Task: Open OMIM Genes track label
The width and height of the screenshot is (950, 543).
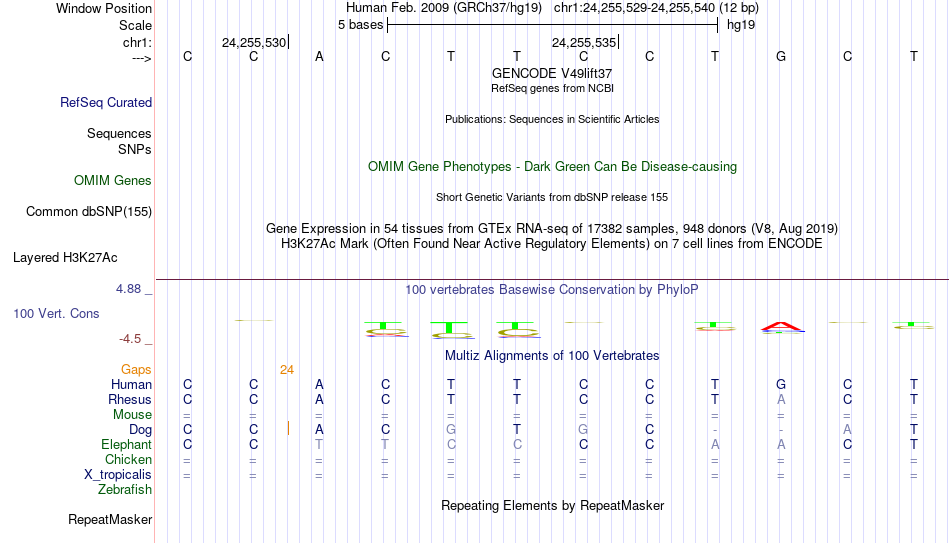Action: (113, 181)
